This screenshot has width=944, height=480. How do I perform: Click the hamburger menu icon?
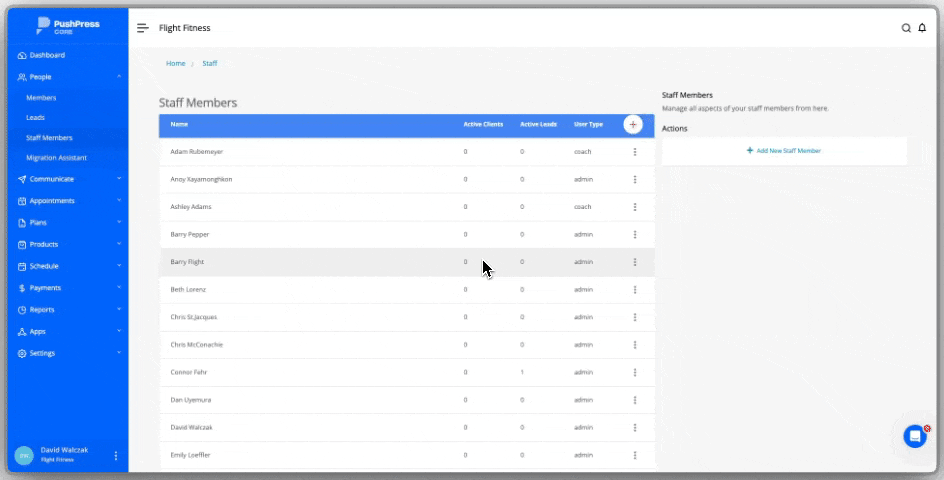[x=143, y=28]
